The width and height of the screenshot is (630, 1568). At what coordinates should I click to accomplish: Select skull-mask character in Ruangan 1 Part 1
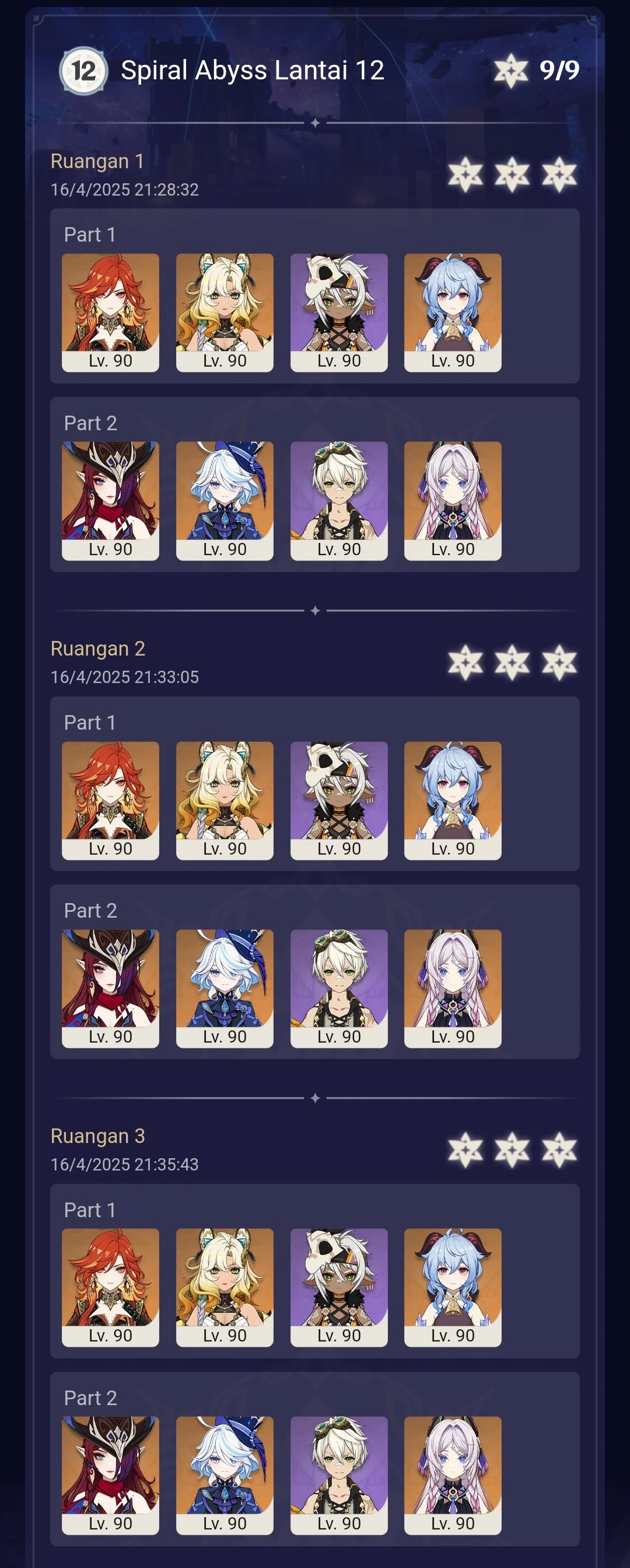coord(339,312)
